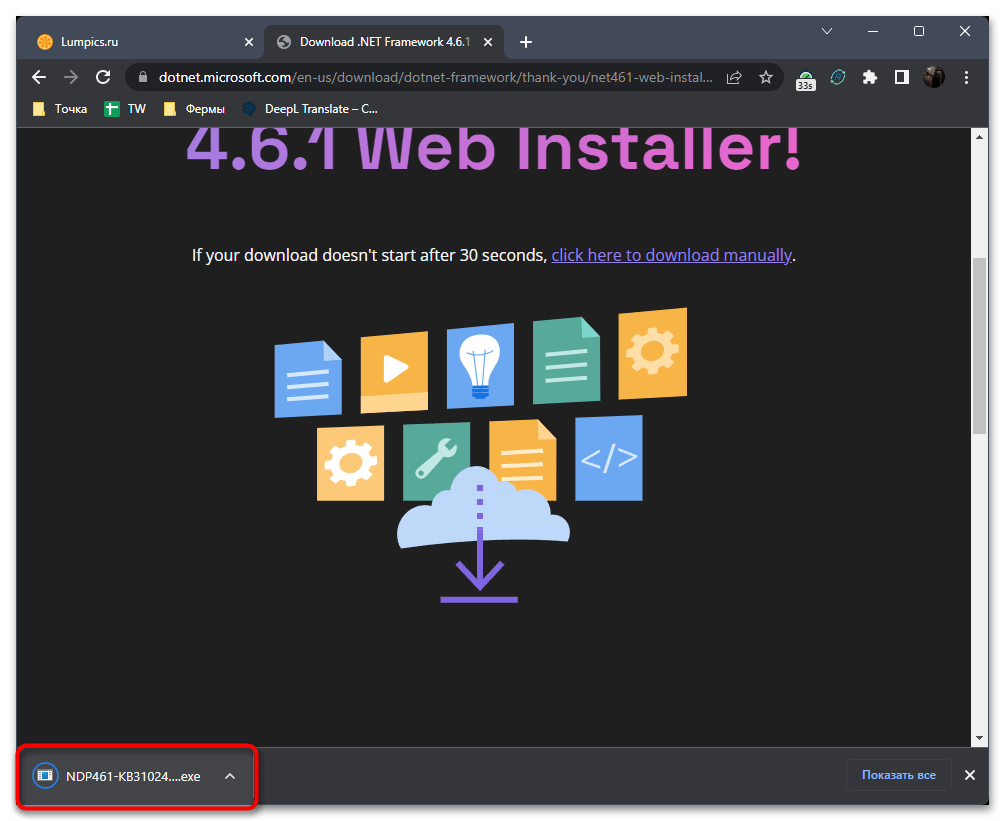Open the teal circular extension icon

[x=838, y=78]
